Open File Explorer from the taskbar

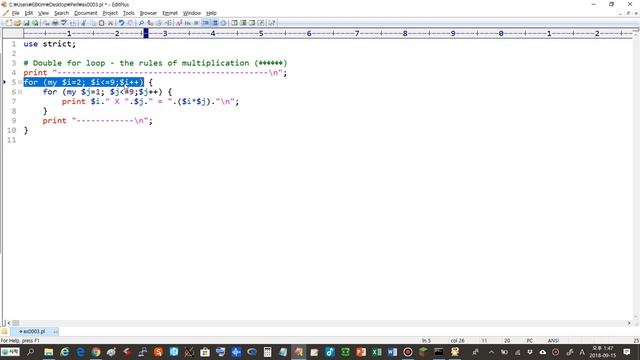tap(49, 352)
